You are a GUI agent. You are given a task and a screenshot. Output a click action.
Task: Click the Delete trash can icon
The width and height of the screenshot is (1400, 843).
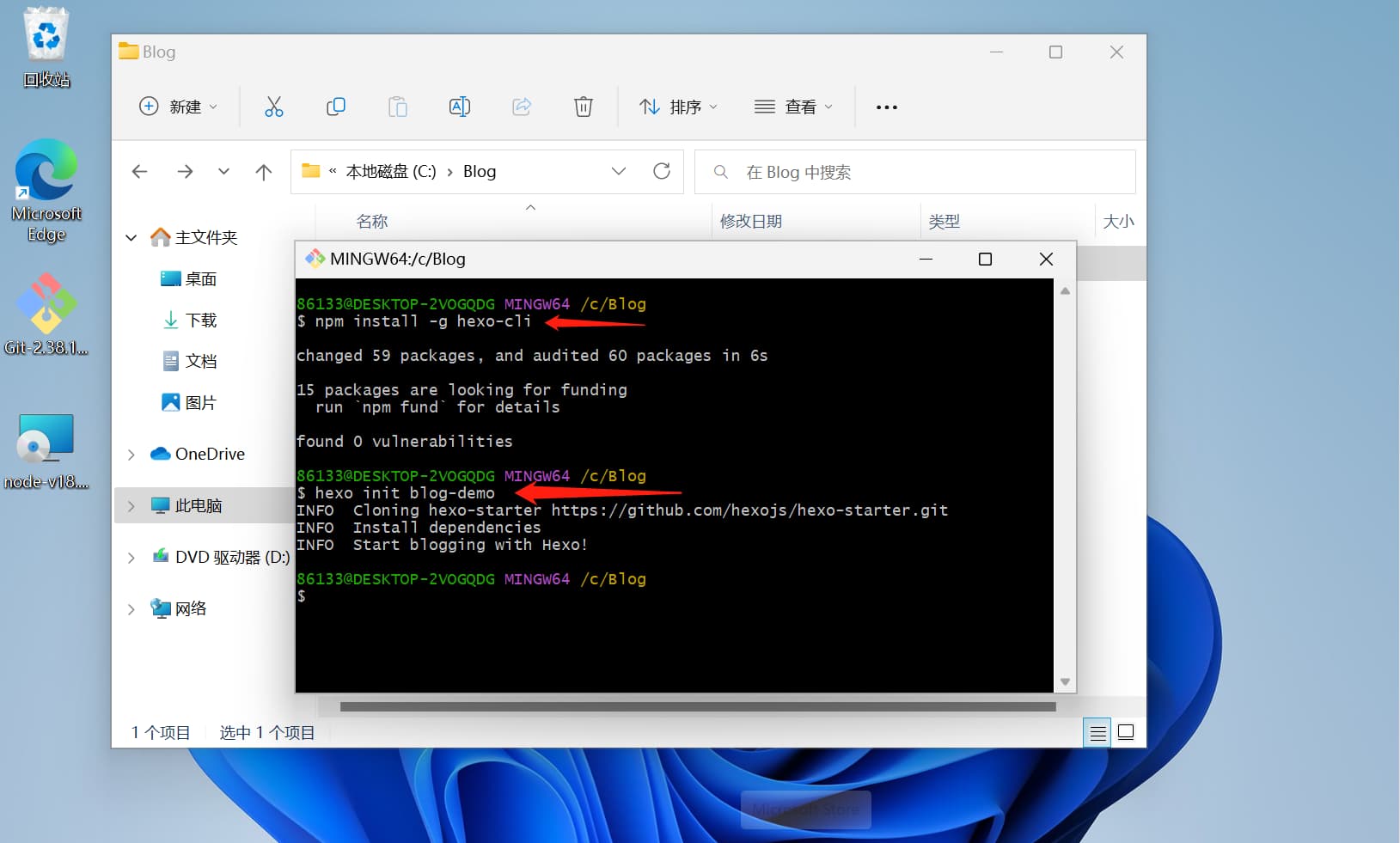coord(583,107)
